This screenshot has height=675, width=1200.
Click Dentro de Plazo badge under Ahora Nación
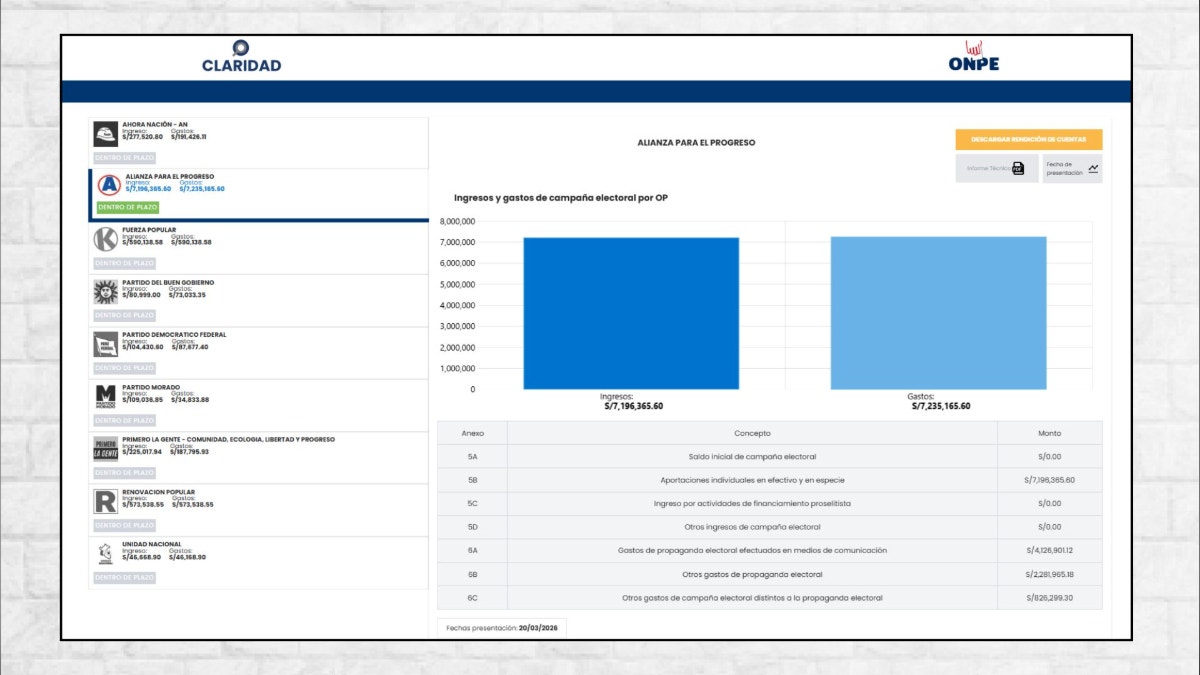124,158
